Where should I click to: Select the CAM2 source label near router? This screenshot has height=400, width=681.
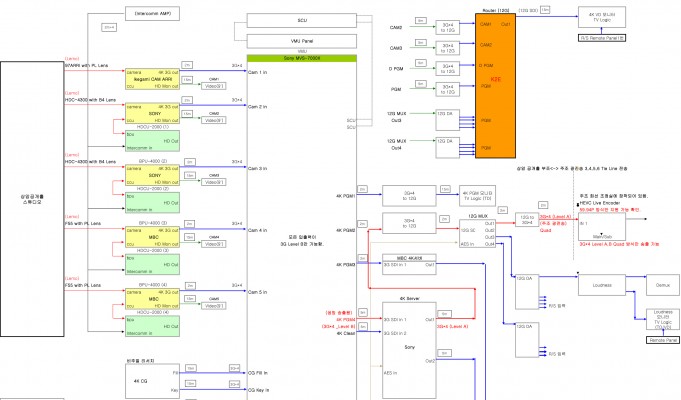(396, 27)
